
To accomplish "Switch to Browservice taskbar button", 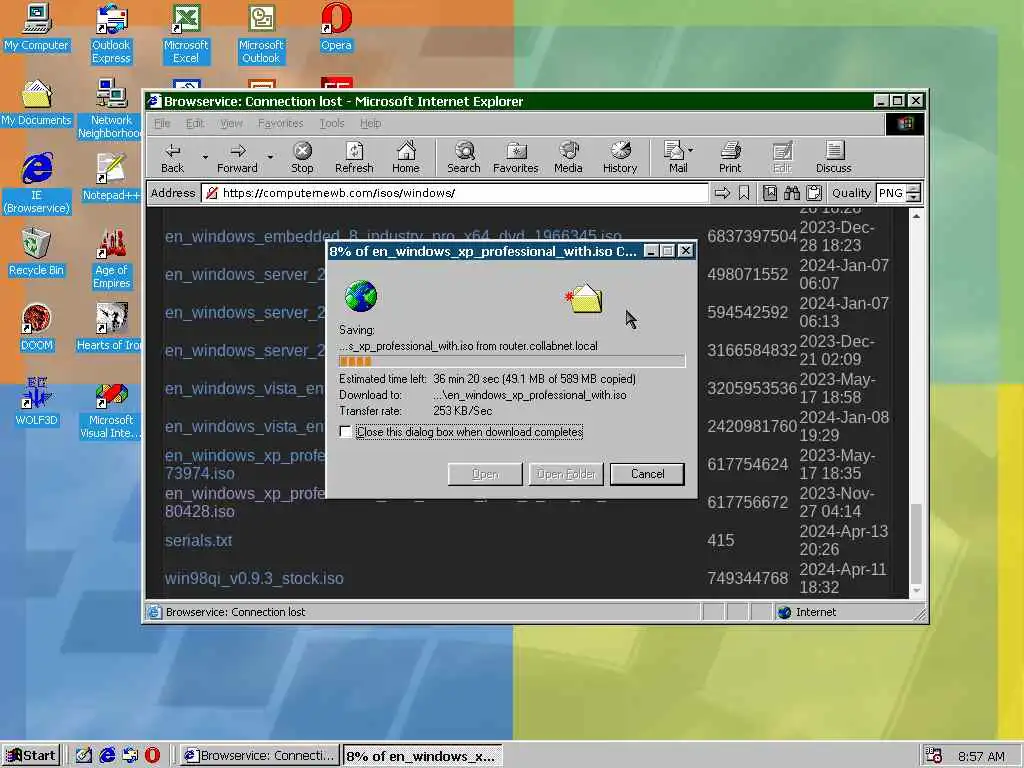I will pyautogui.click(x=259, y=756).
